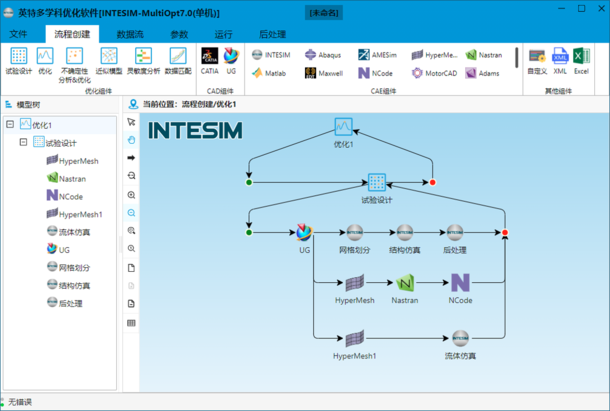Switch to the 后处理 tab
This screenshot has height=411, width=610.
(x=273, y=34)
